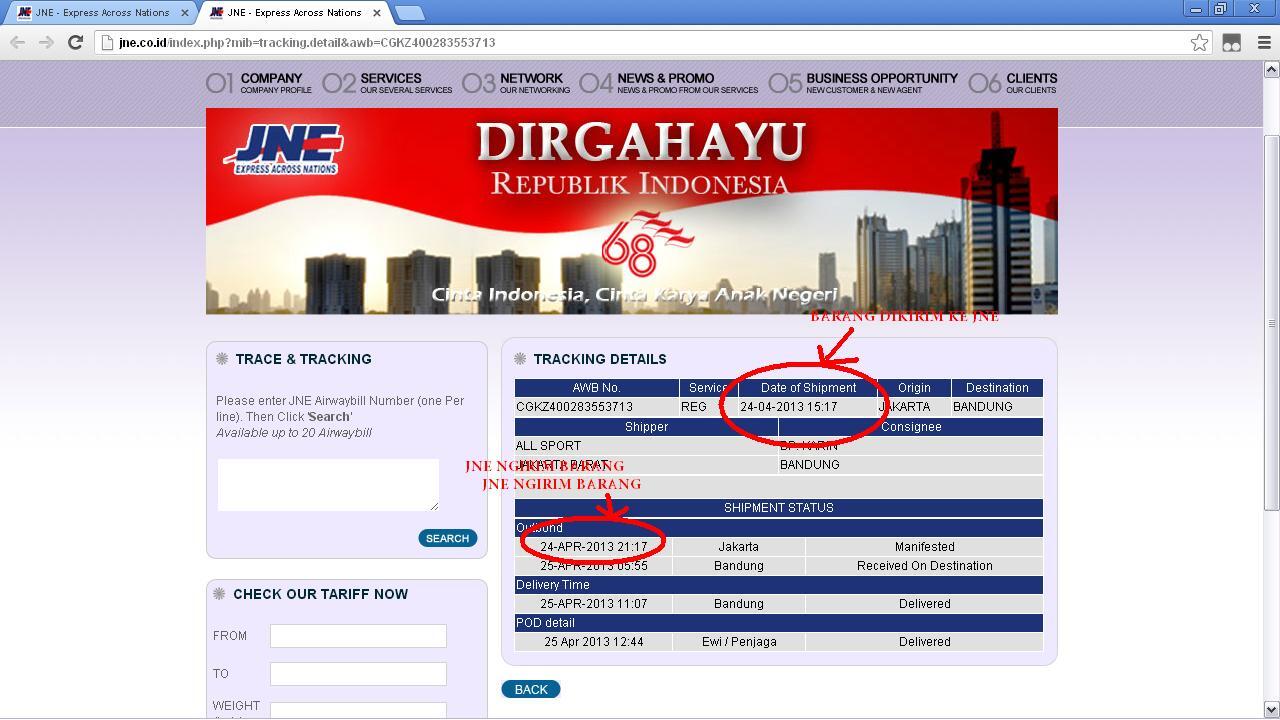Image resolution: width=1280 pixels, height=720 pixels.
Task: Open a new browser tab
Action: click(409, 13)
